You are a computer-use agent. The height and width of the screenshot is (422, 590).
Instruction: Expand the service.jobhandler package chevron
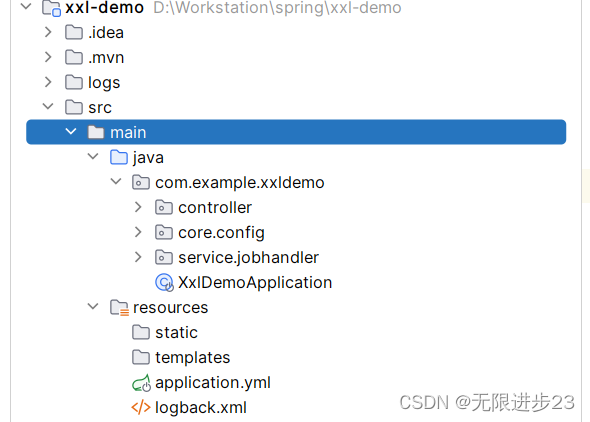pyautogui.click(x=138, y=257)
